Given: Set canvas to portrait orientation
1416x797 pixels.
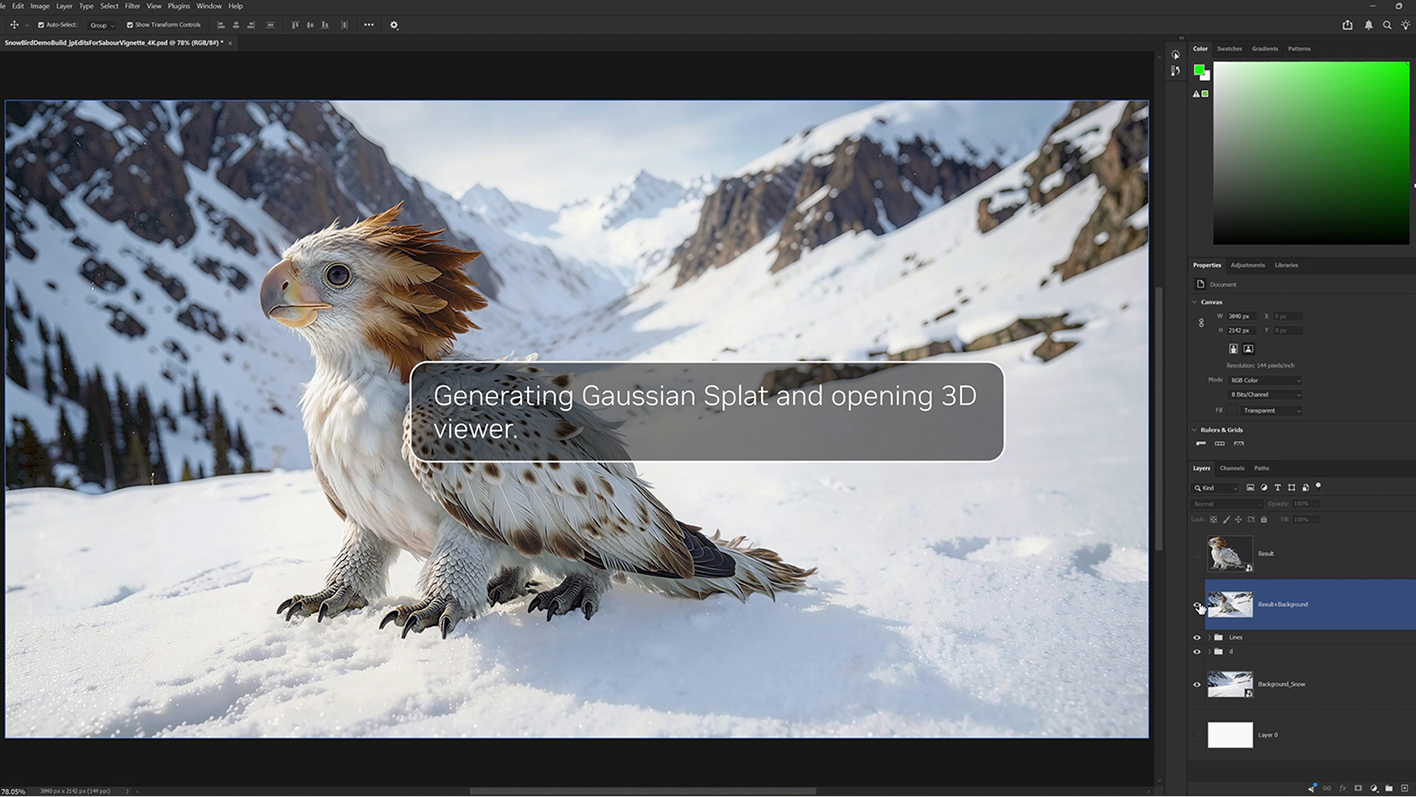Looking at the screenshot, I should tap(1234, 349).
